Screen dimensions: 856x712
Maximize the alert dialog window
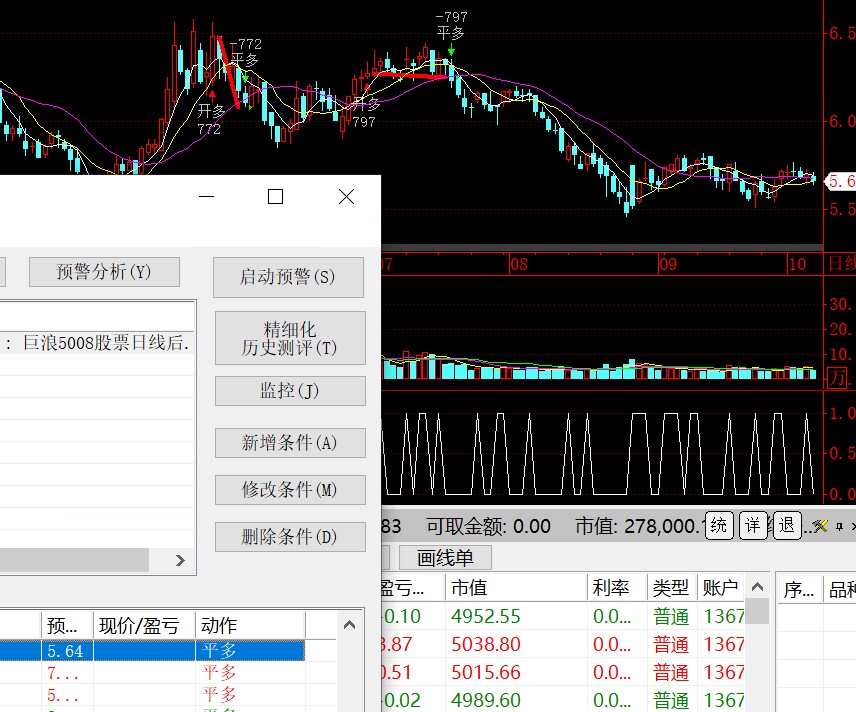coord(275,197)
